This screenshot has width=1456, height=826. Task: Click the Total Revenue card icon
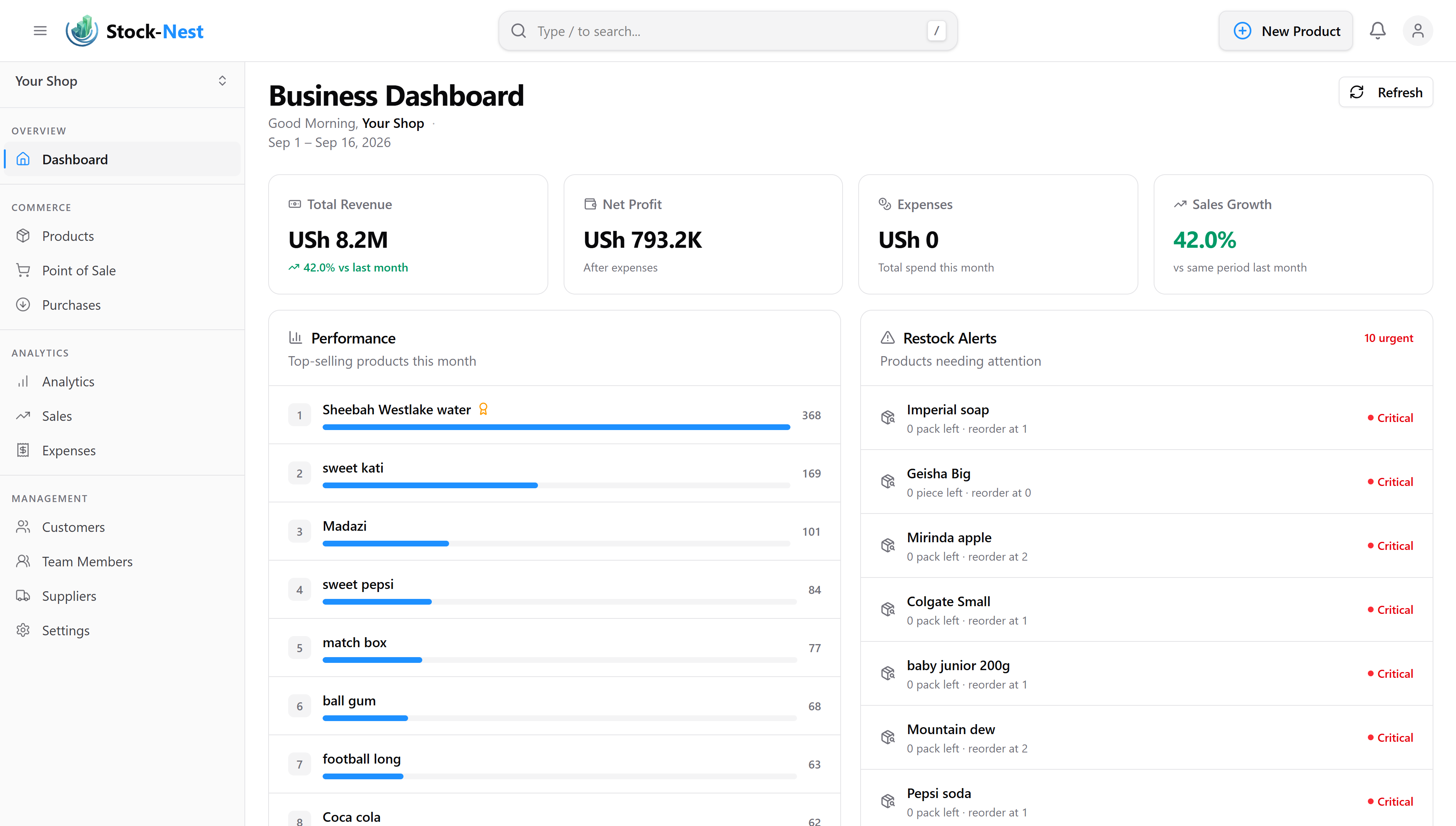point(295,204)
